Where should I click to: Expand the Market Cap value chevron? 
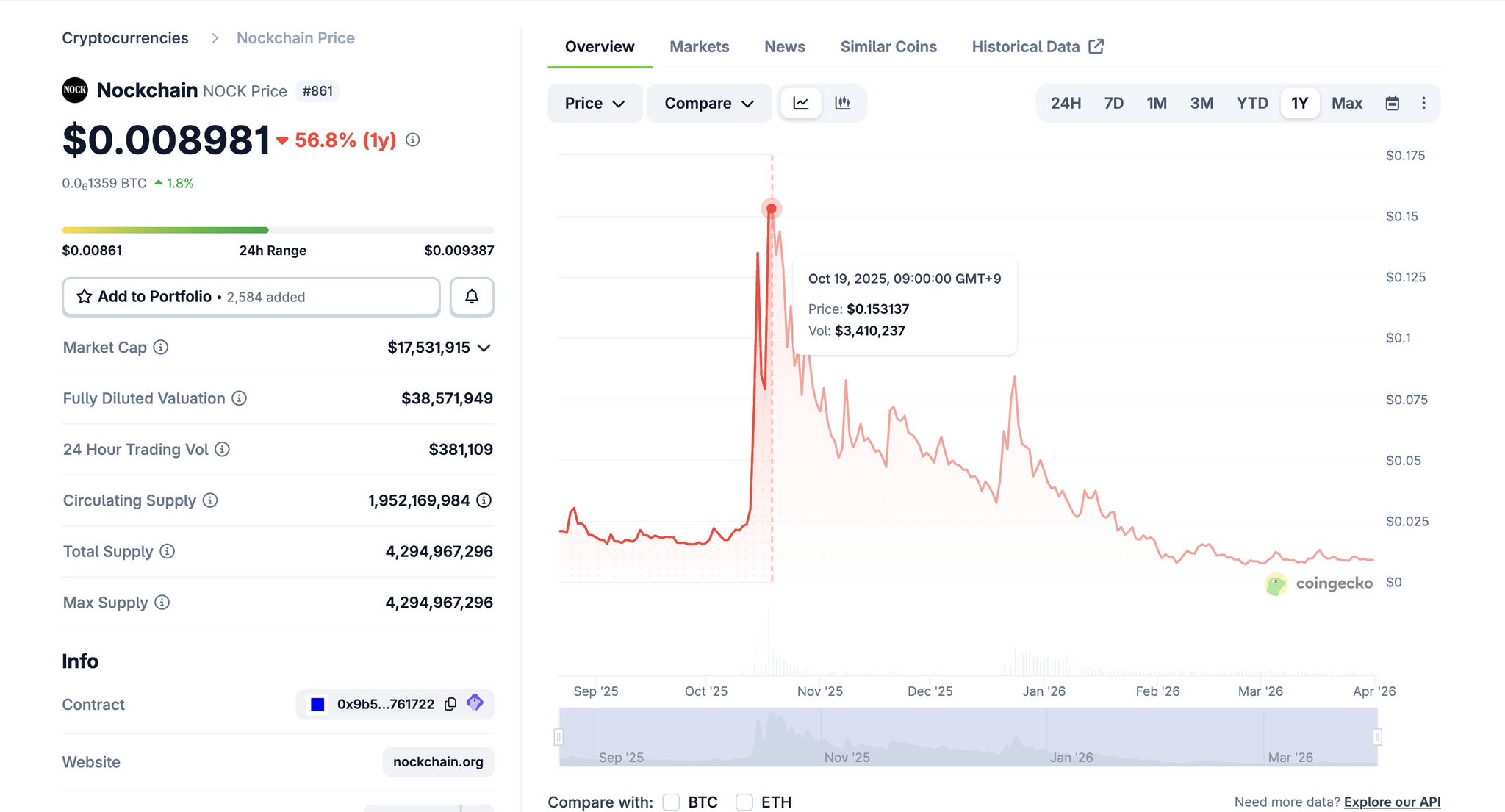point(484,348)
